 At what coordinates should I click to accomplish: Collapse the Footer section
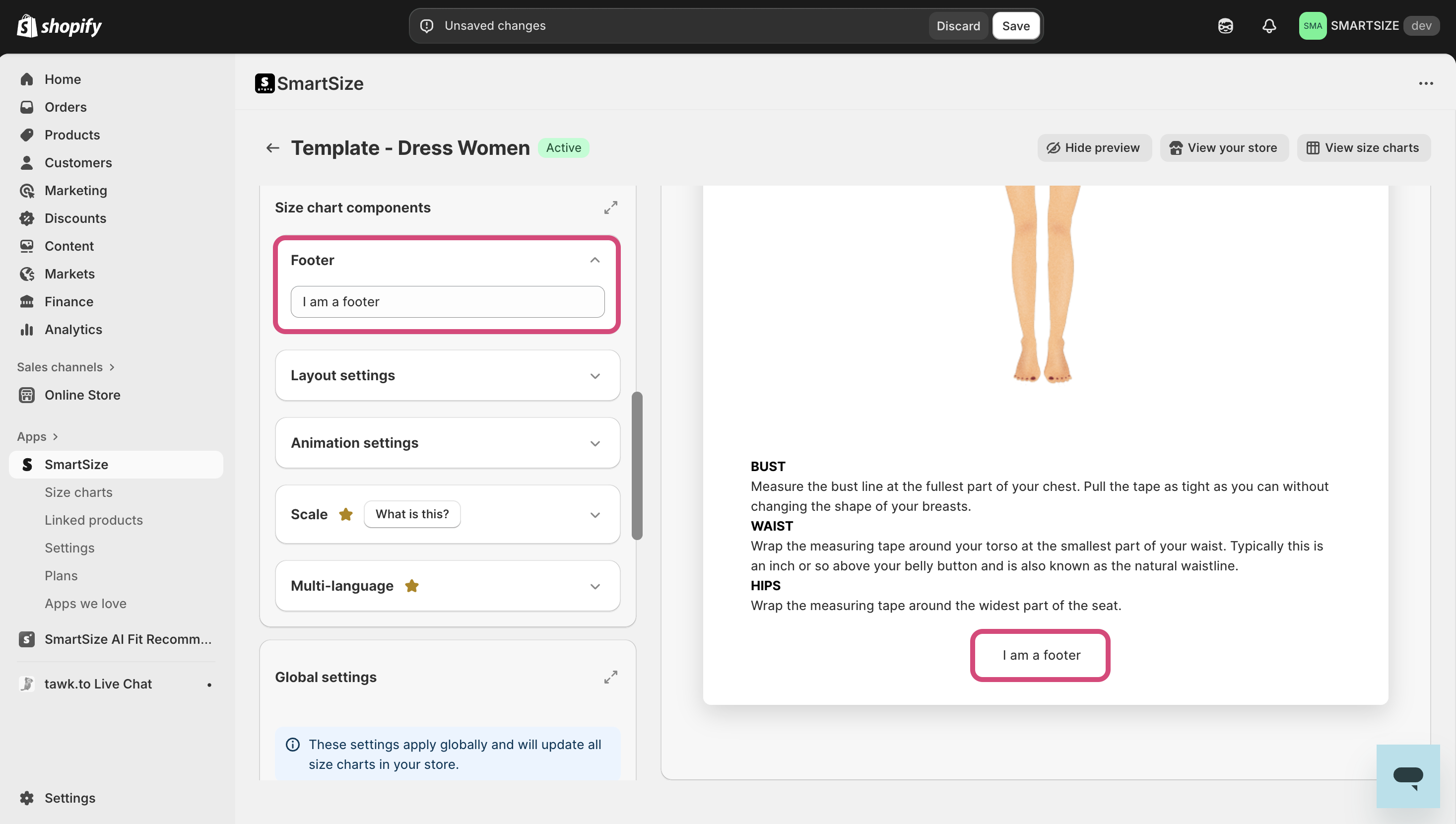tap(595, 260)
